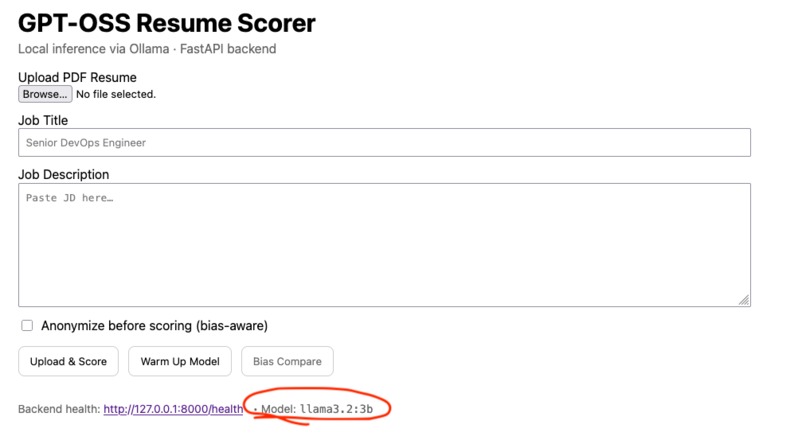The image size is (806, 436).
Task: Open the 127.0.0.1:8000/health backend link
Action: tap(173, 409)
